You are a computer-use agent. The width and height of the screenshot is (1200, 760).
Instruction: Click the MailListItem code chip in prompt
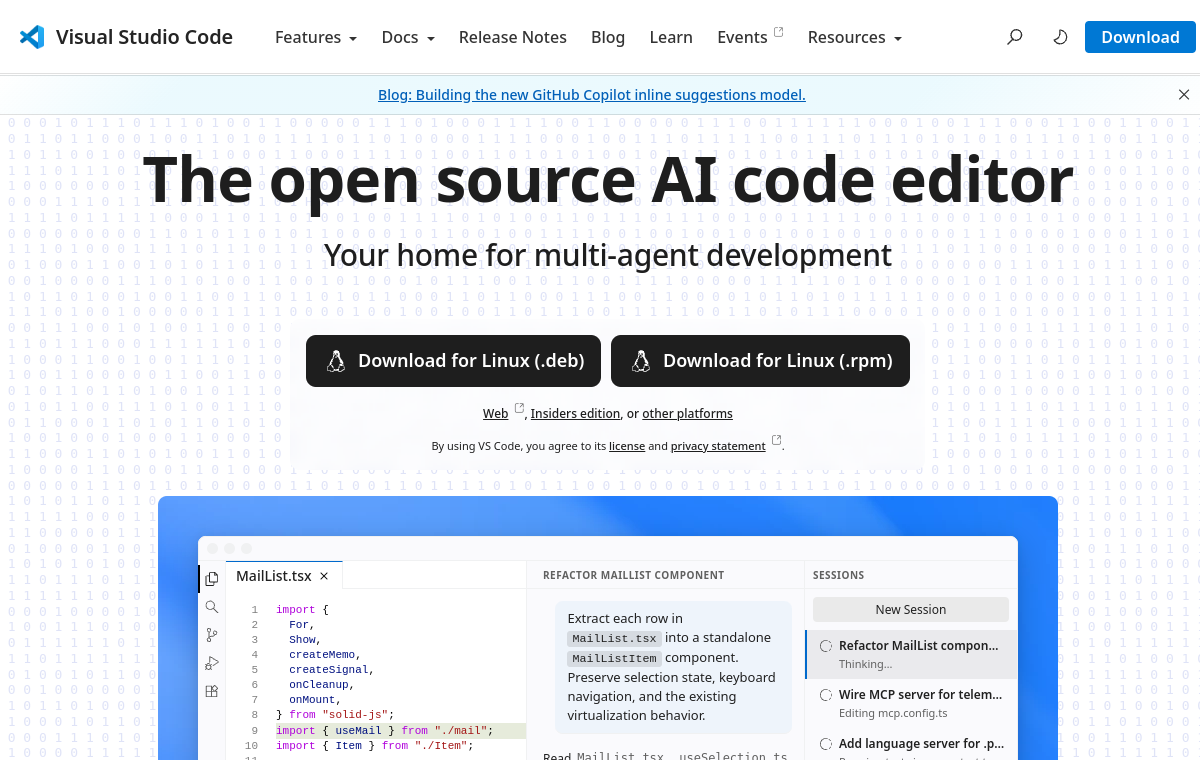tap(614, 658)
